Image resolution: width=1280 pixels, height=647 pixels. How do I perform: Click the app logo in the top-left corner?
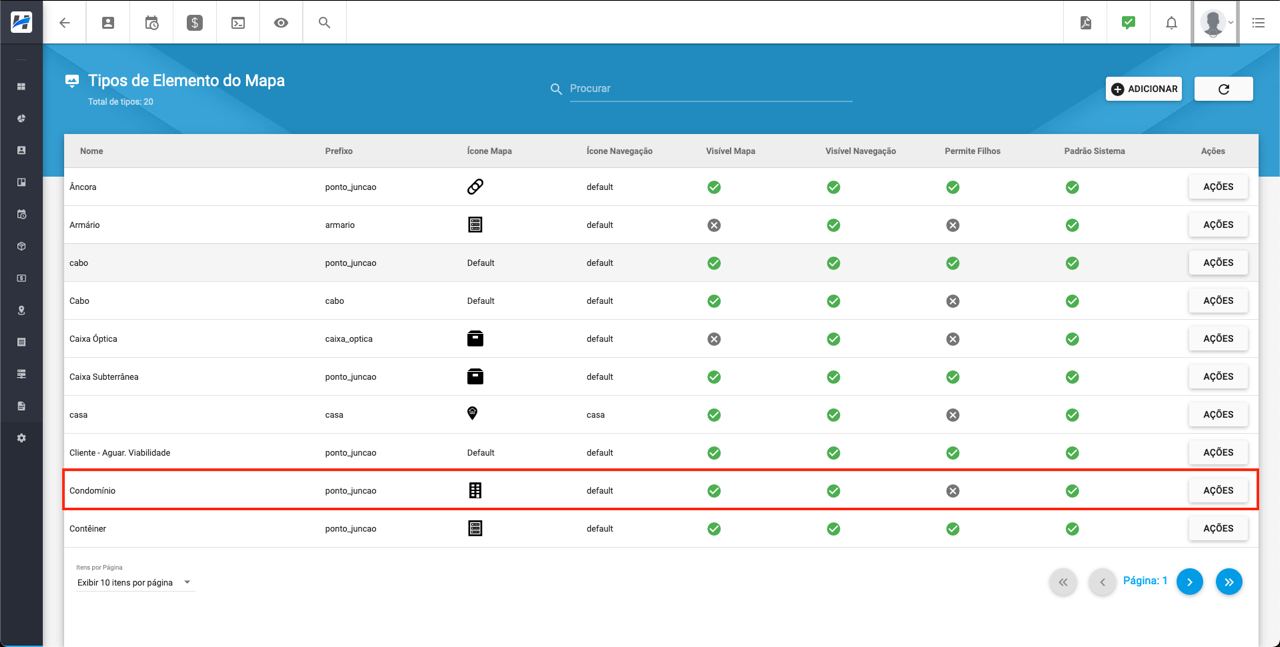[x=21, y=22]
